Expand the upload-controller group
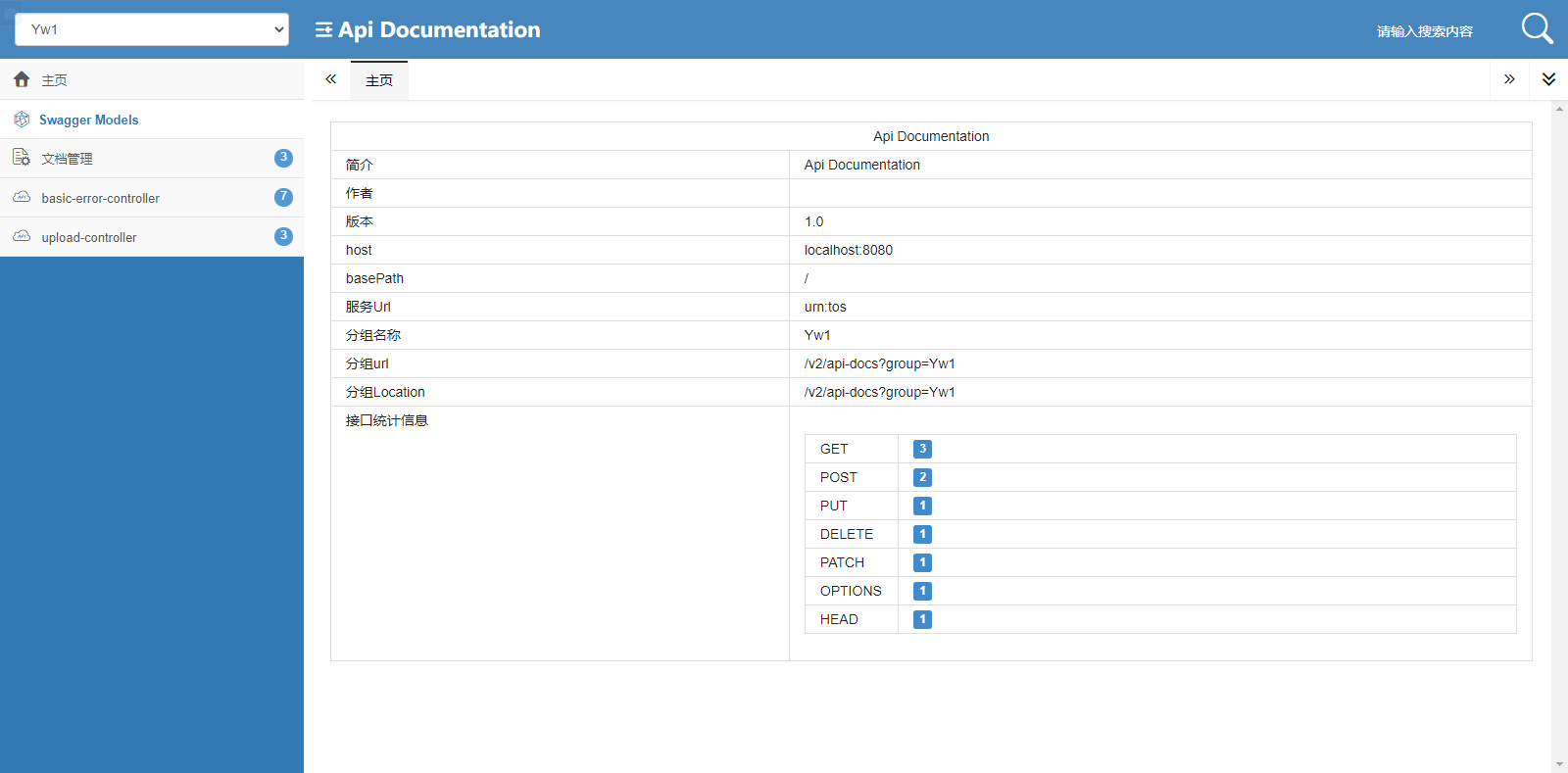This screenshot has width=1568, height=773. [89, 237]
